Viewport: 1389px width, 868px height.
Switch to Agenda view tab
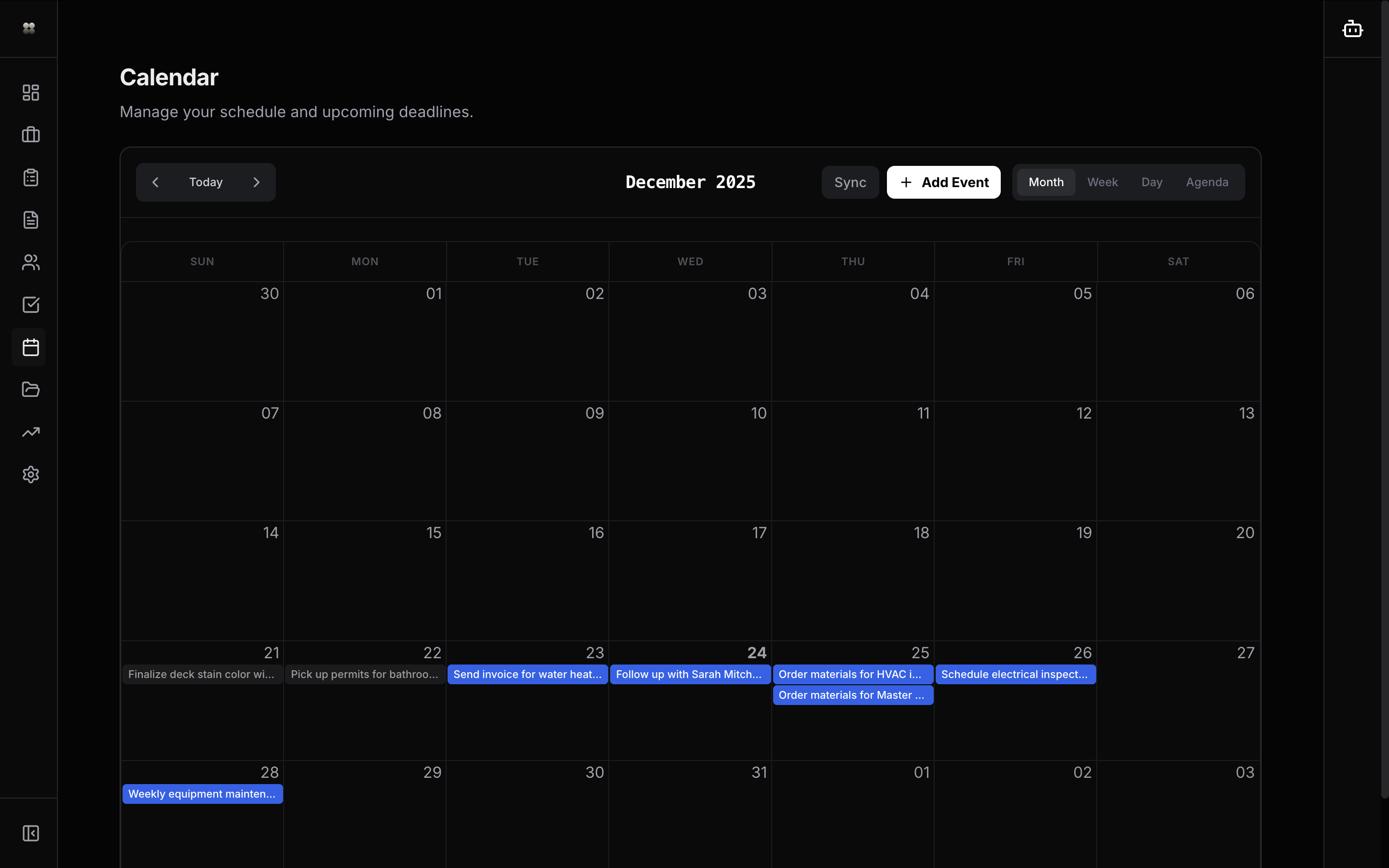tap(1207, 182)
